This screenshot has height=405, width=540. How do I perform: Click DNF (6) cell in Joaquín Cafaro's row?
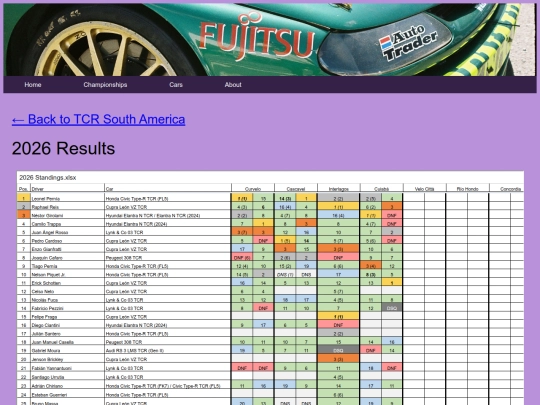[242, 258]
